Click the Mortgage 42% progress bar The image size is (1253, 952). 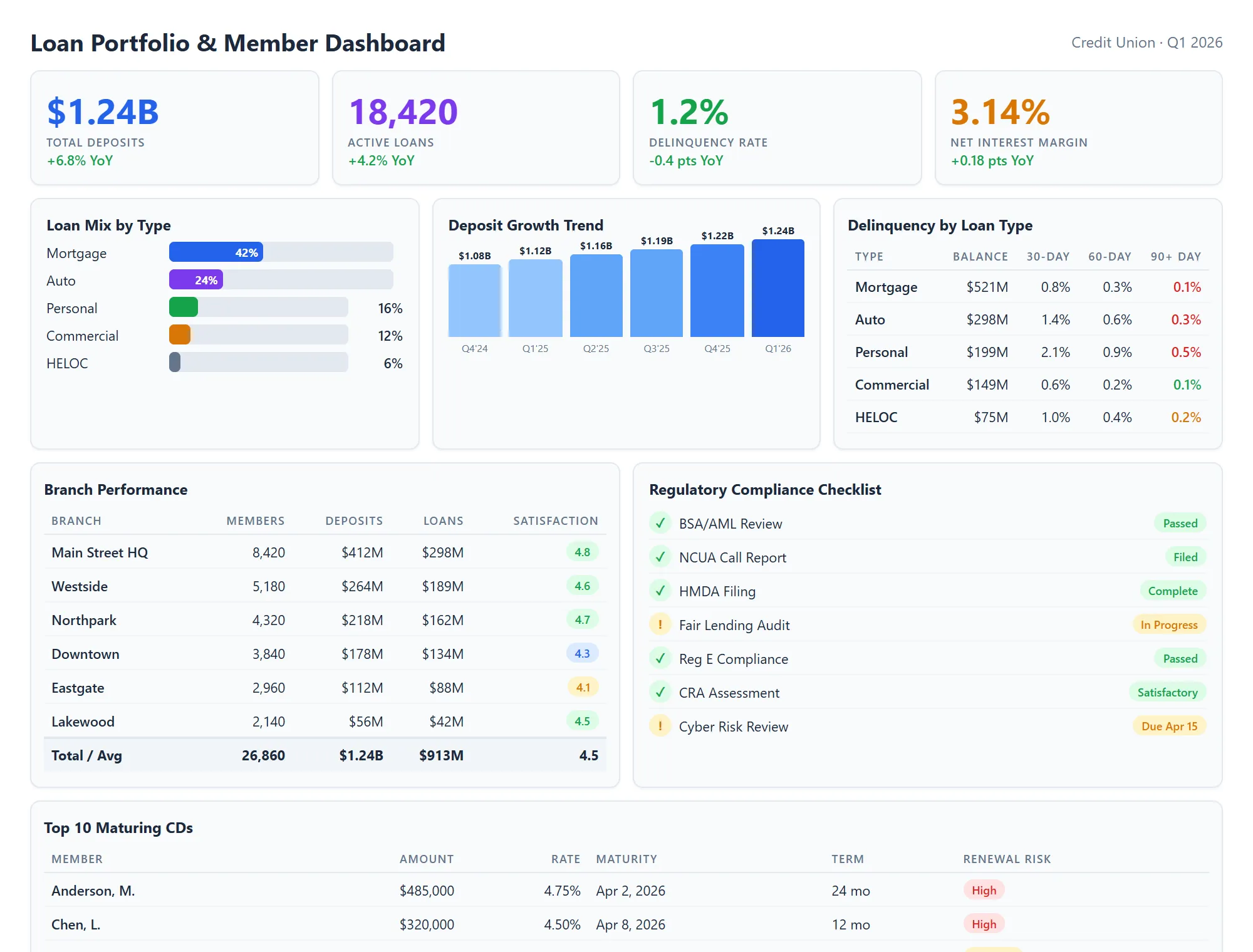(216, 252)
